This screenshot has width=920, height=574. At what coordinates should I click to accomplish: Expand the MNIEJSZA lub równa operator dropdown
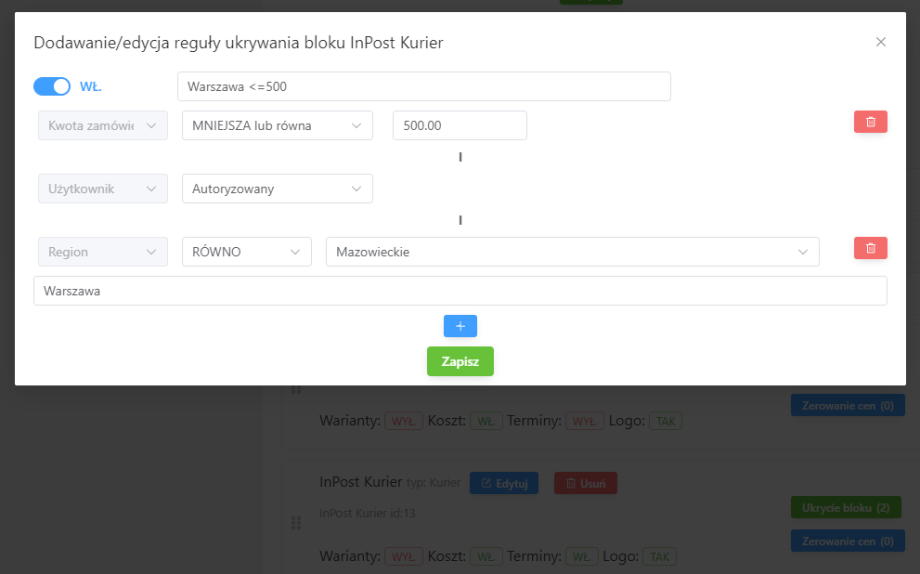tap(277, 126)
